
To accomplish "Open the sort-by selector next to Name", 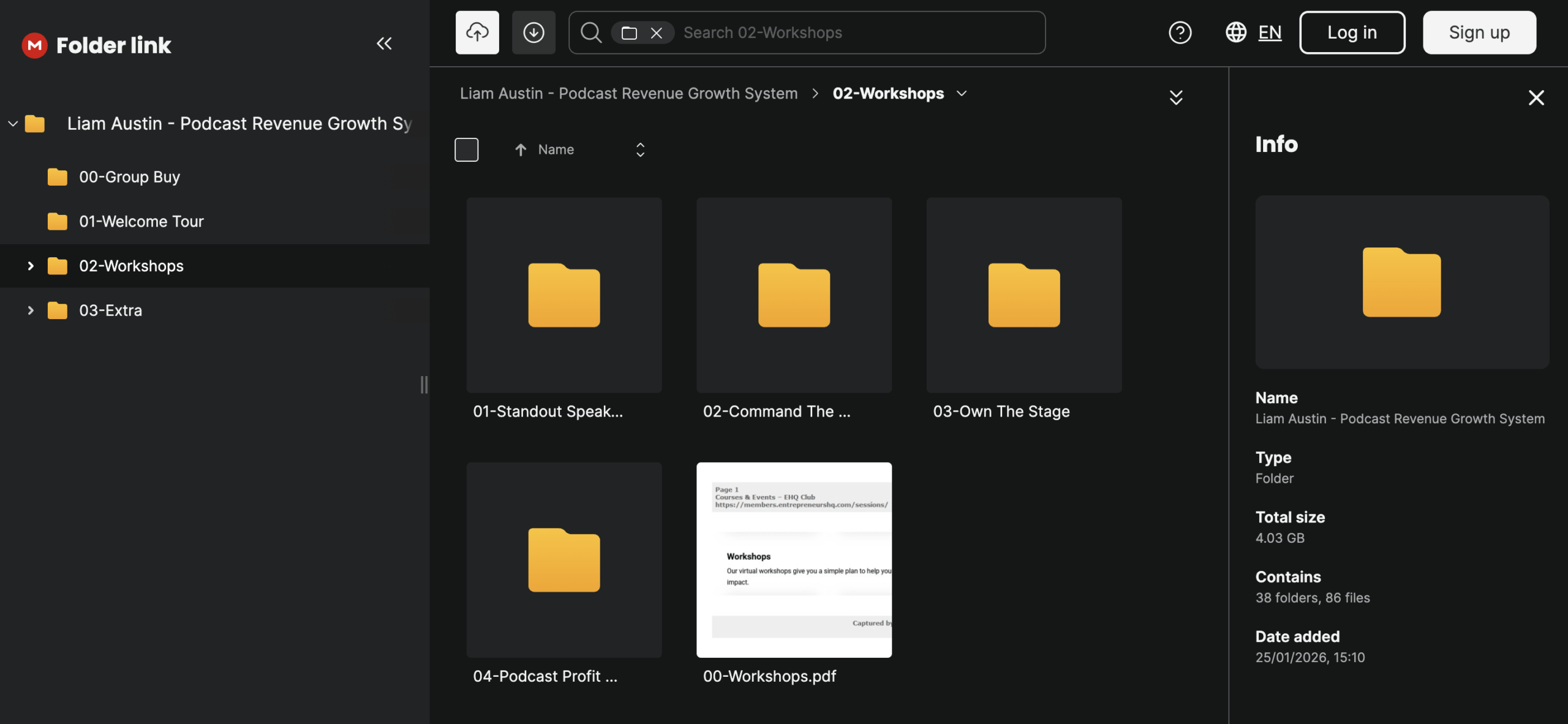I will click(640, 149).
